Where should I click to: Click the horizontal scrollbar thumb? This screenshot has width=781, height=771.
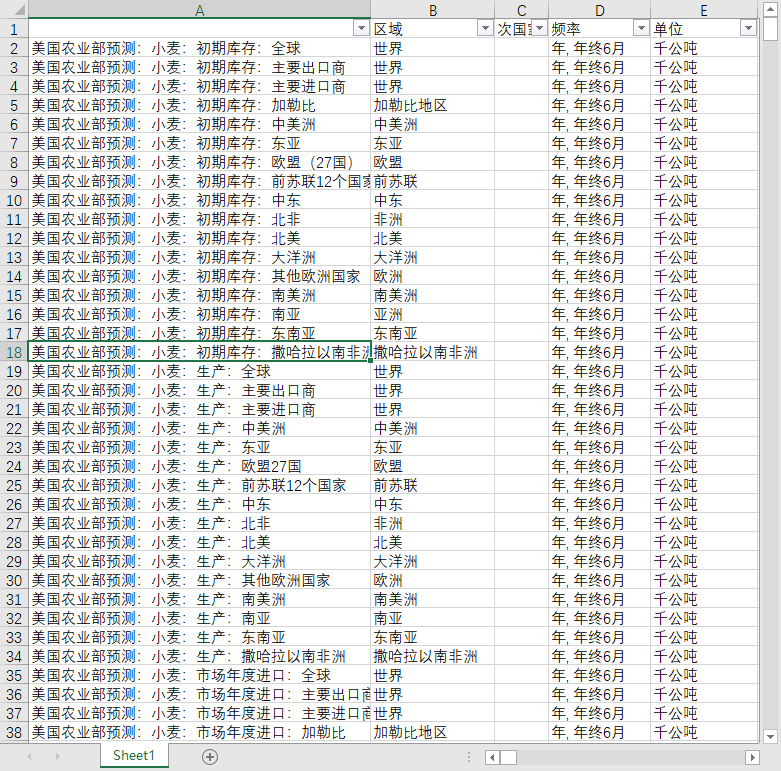click(x=508, y=758)
